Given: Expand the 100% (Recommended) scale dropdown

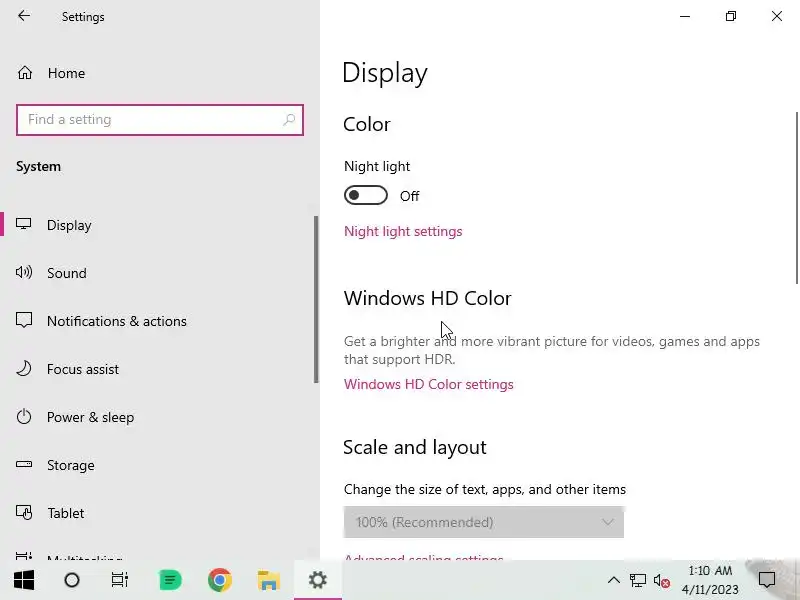Looking at the screenshot, I should tap(484, 522).
